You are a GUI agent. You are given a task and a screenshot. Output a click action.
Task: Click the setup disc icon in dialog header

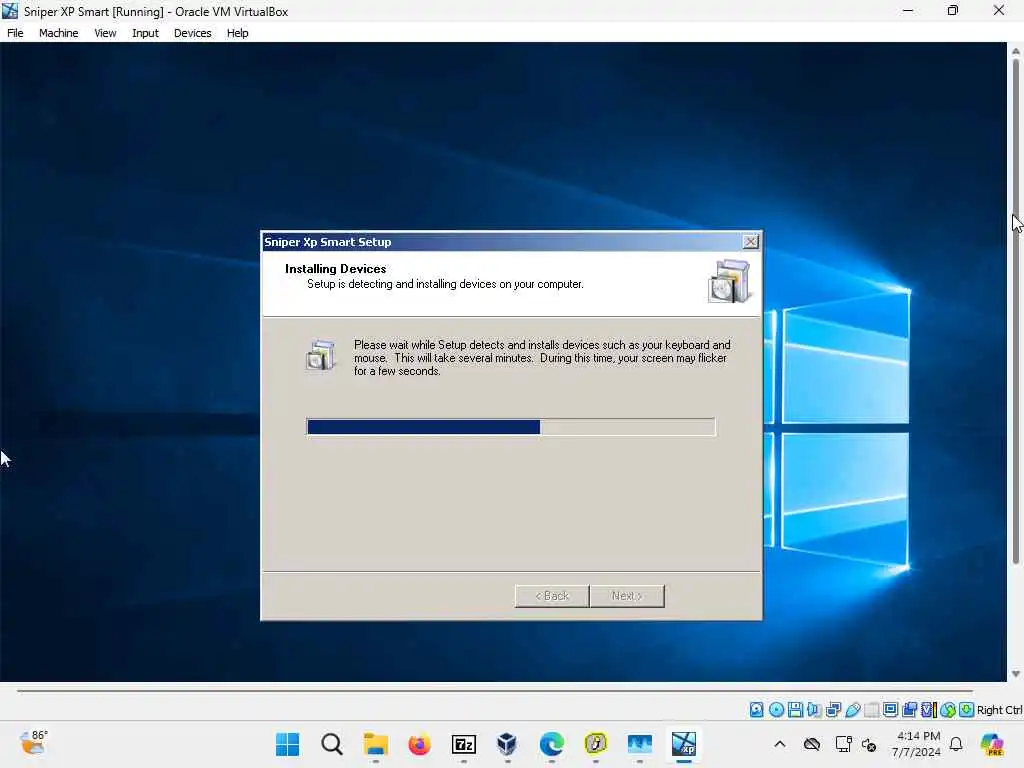[x=729, y=281]
